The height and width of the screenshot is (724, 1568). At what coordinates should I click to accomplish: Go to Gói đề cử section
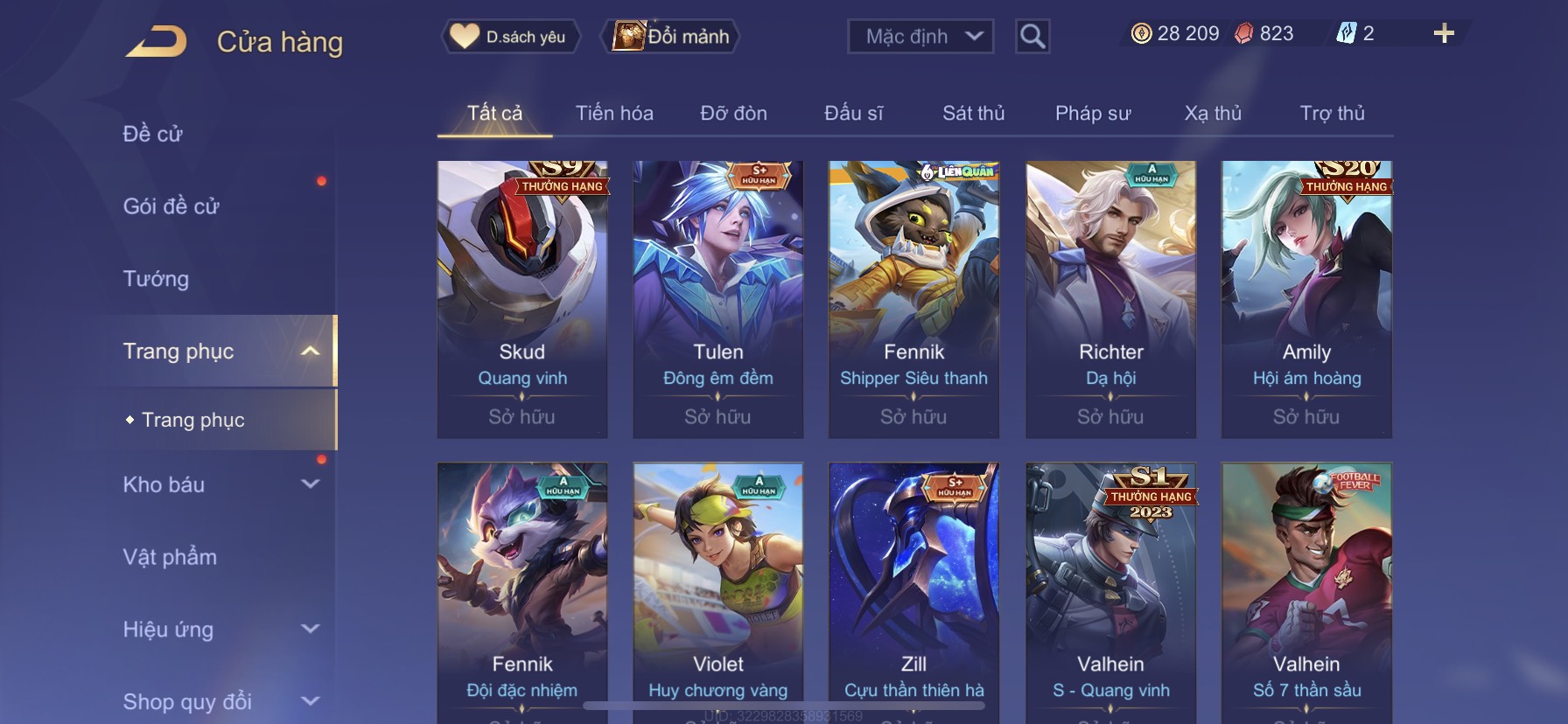click(171, 206)
